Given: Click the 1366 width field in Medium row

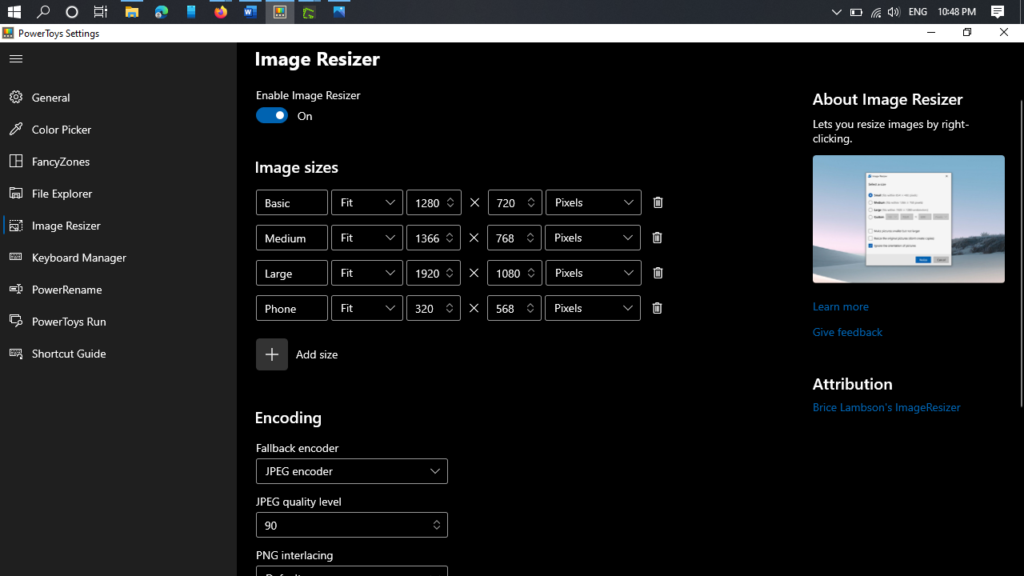Looking at the screenshot, I should click(434, 238).
